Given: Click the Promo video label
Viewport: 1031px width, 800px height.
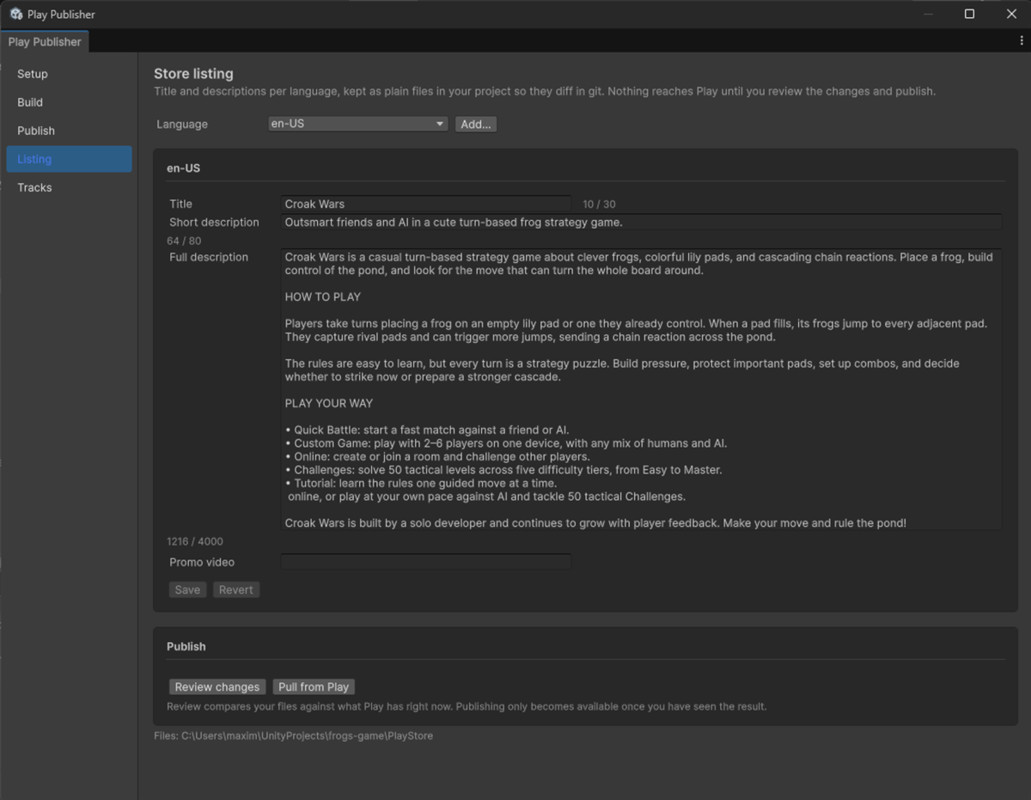Looking at the screenshot, I should pos(202,562).
